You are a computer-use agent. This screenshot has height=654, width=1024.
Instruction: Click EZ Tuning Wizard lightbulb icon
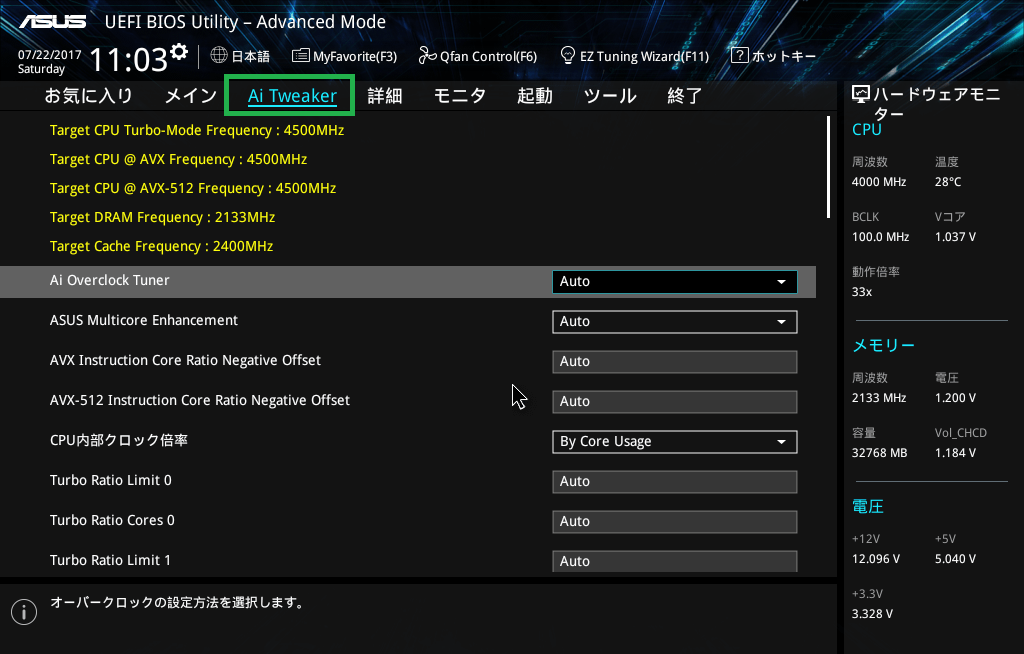[x=568, y=55]
